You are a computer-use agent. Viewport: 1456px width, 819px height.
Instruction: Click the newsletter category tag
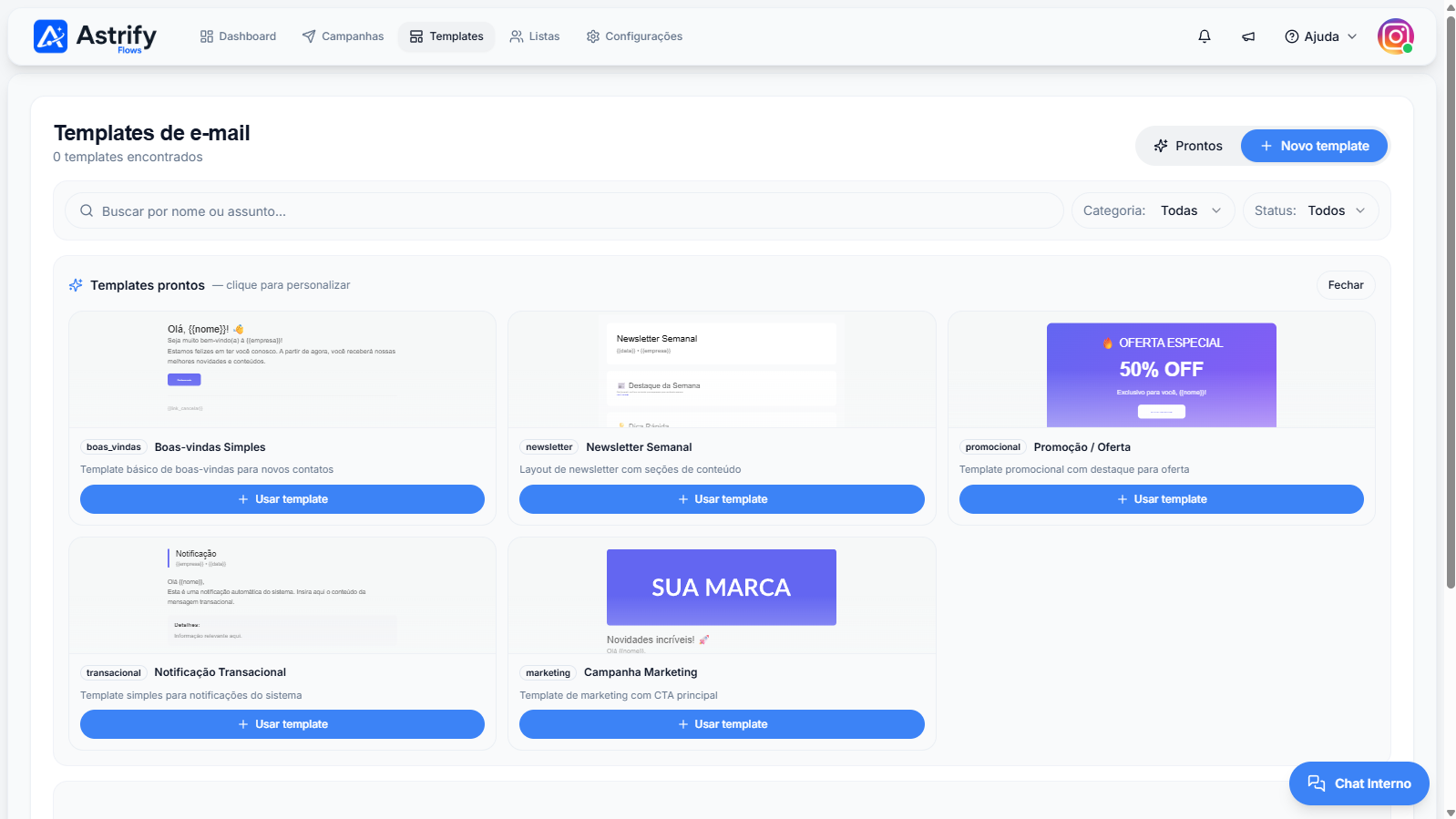point(549,447)
